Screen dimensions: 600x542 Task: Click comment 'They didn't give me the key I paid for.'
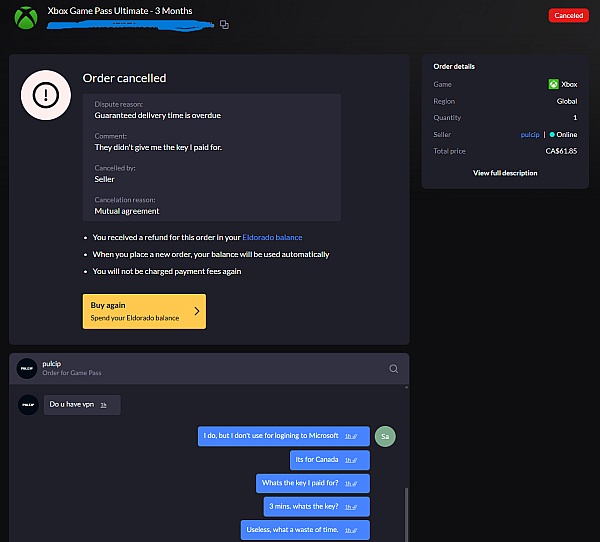pos(158,147)
